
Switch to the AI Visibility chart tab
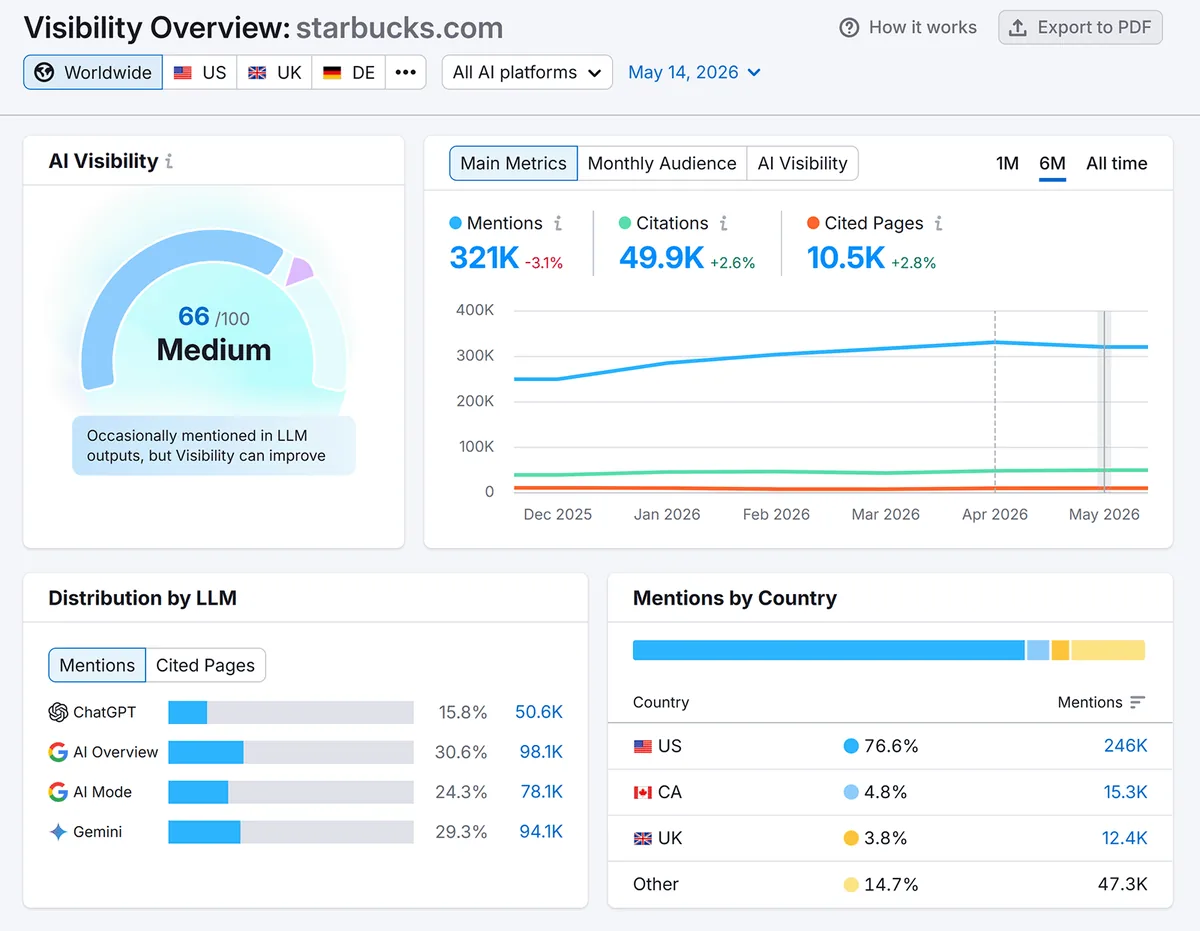coord(802,163)
